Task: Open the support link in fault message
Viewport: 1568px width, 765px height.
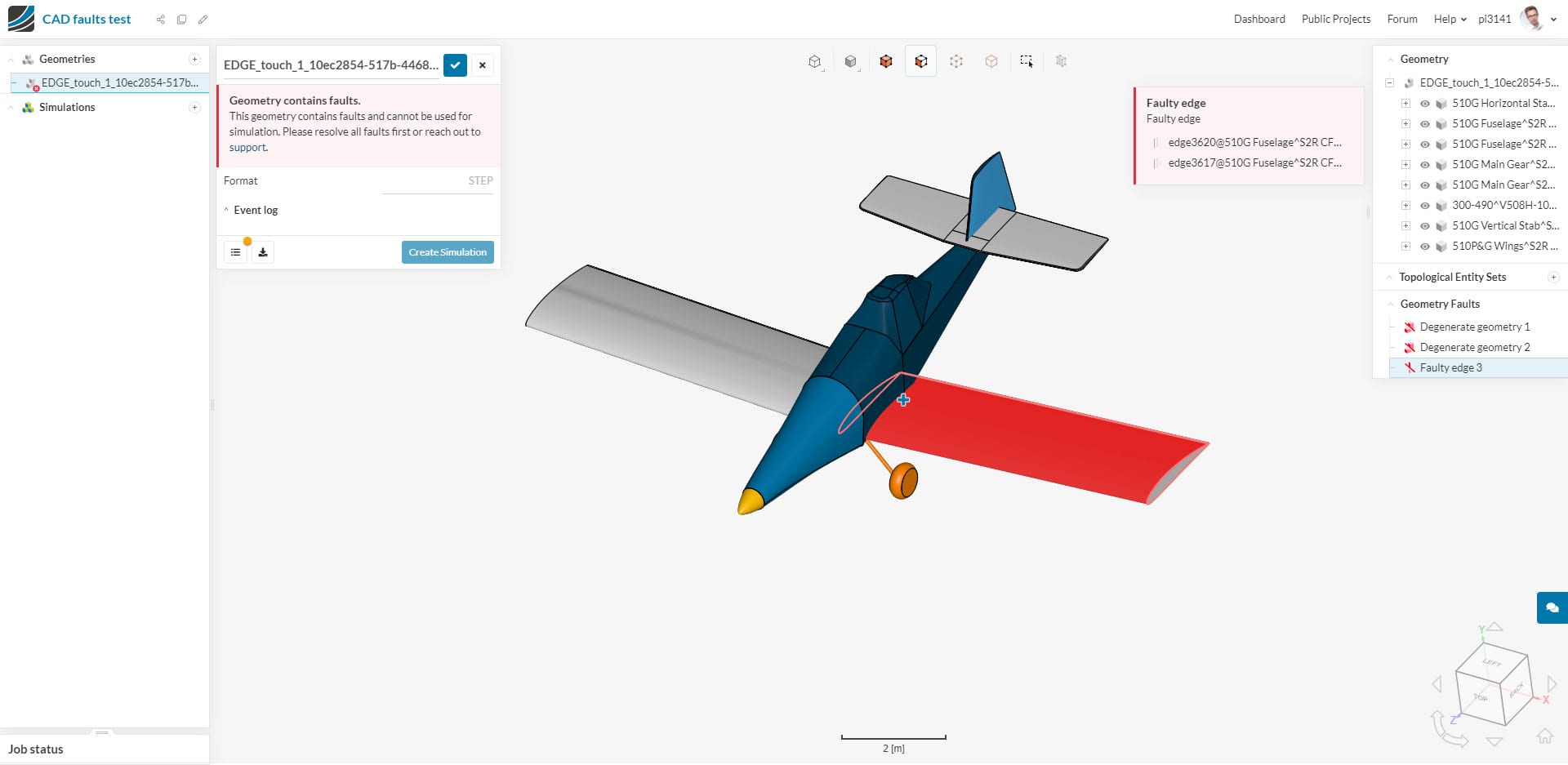Action: click(x=247, y=148)
